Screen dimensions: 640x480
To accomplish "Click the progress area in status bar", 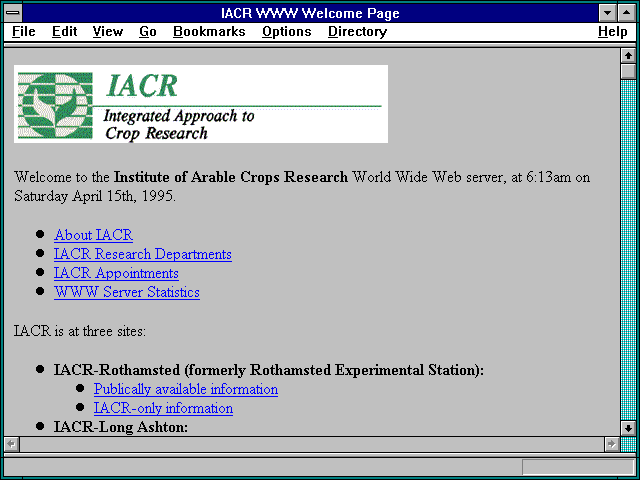I will [578, 467].
